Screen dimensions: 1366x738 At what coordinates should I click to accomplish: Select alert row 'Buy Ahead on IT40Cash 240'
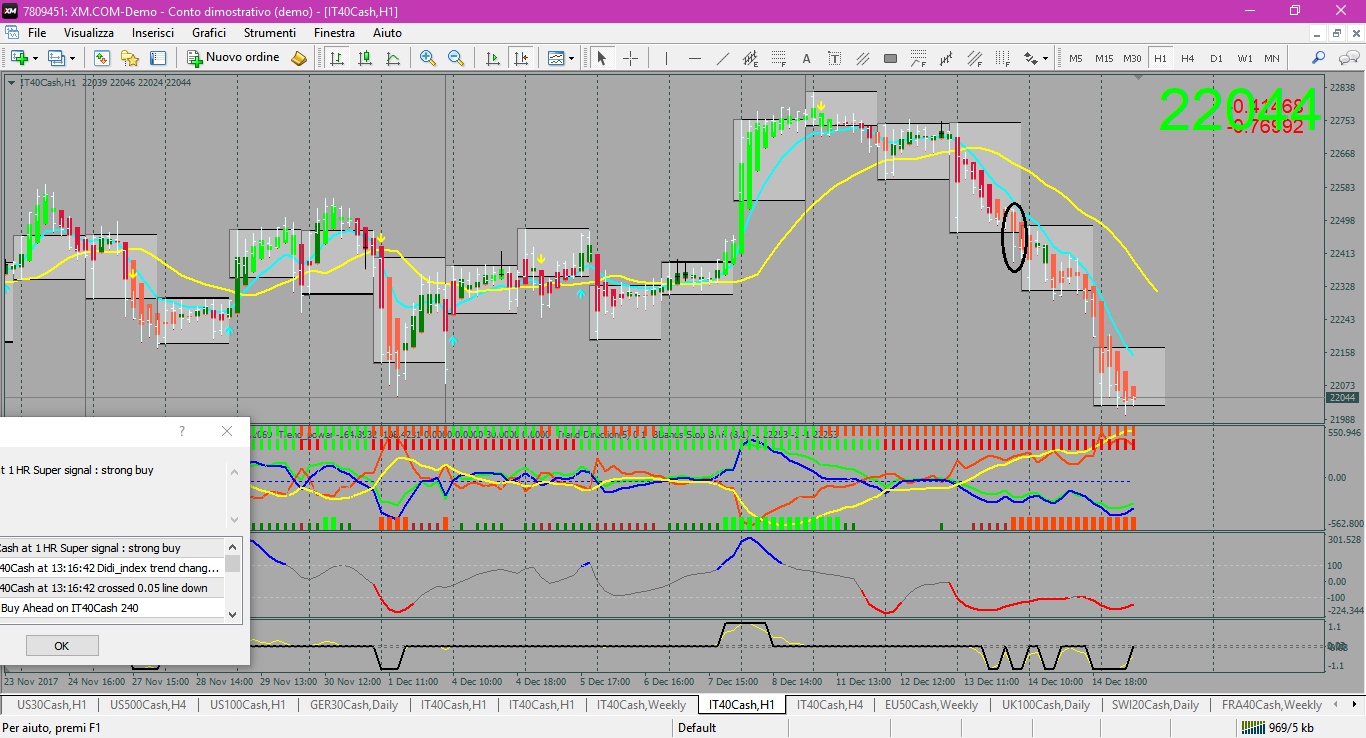pyautogui.click(x=113, y=608)
